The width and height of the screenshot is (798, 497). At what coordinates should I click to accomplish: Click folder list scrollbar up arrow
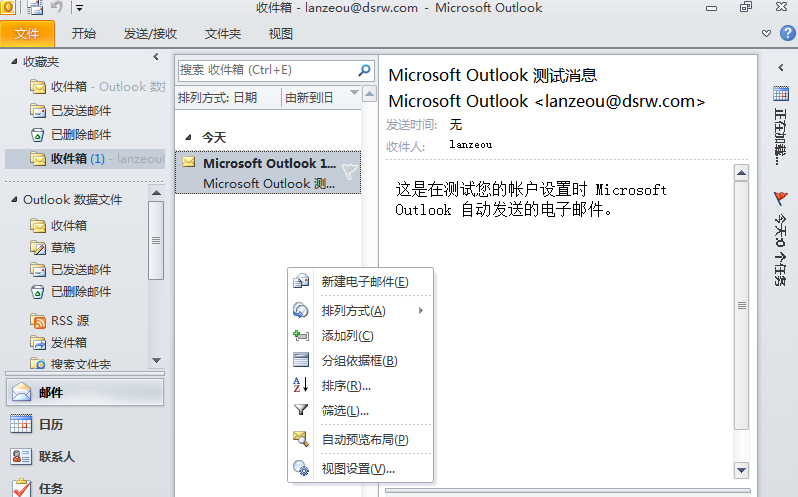[x=156, y=193]
